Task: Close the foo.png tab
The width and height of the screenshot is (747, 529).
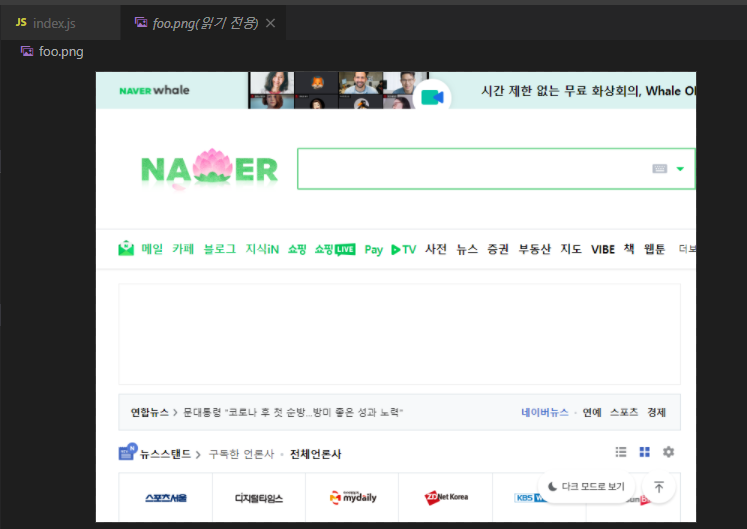Action: point(271,23)
